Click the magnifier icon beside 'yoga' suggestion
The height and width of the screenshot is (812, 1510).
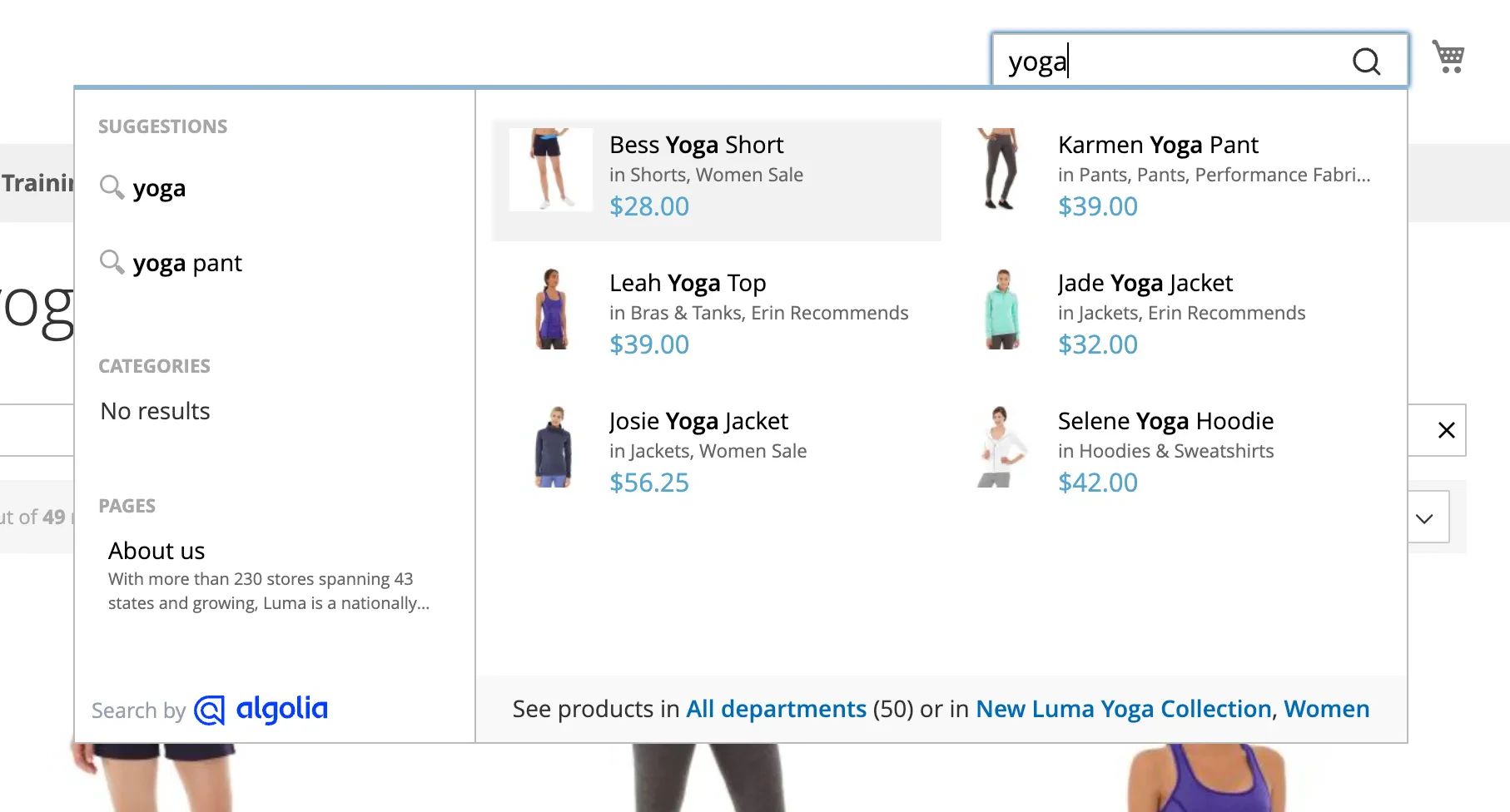112,187
